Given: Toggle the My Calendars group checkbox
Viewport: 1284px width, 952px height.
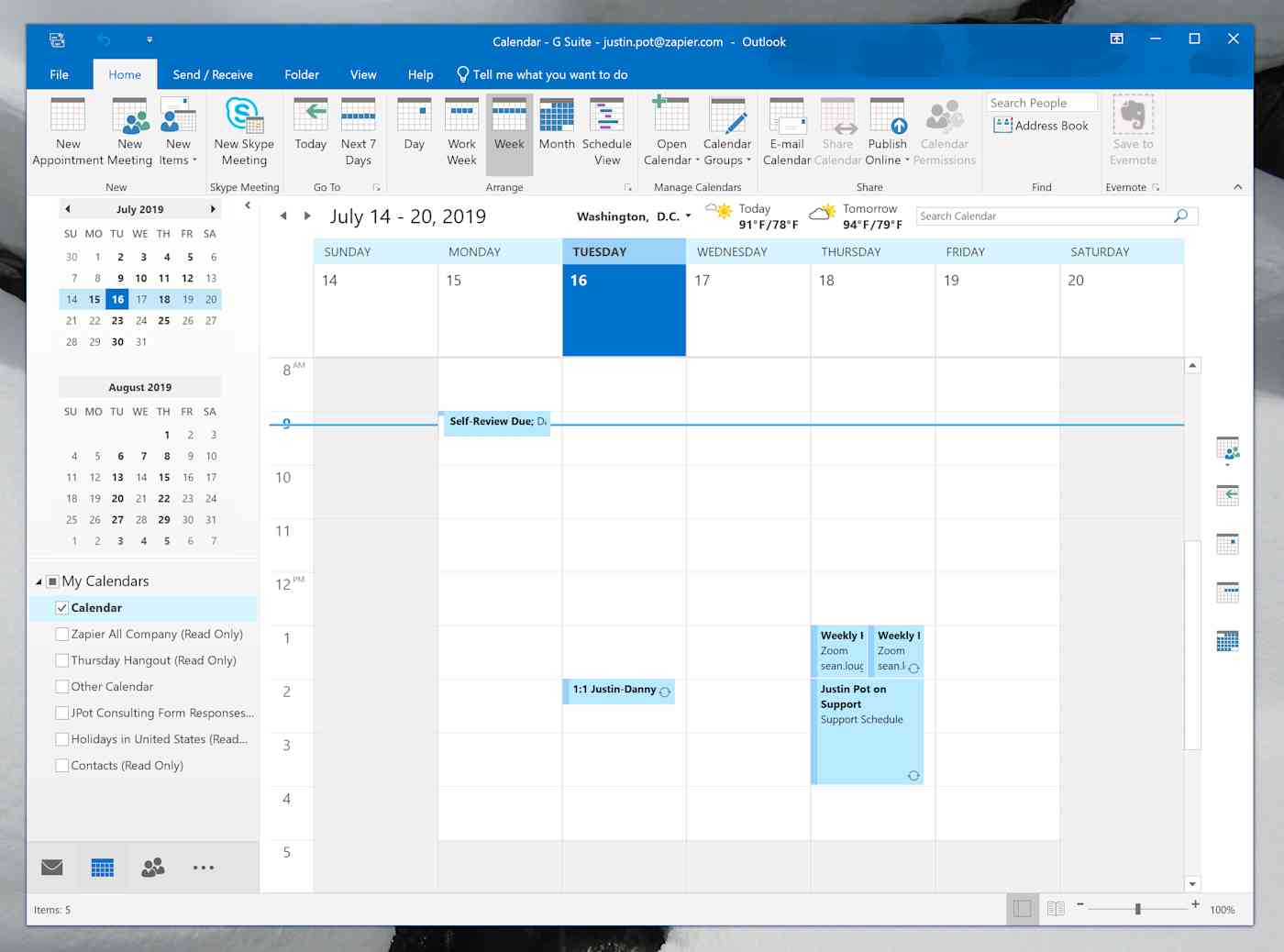Looking at the screenshot, I should pos(52,581).
